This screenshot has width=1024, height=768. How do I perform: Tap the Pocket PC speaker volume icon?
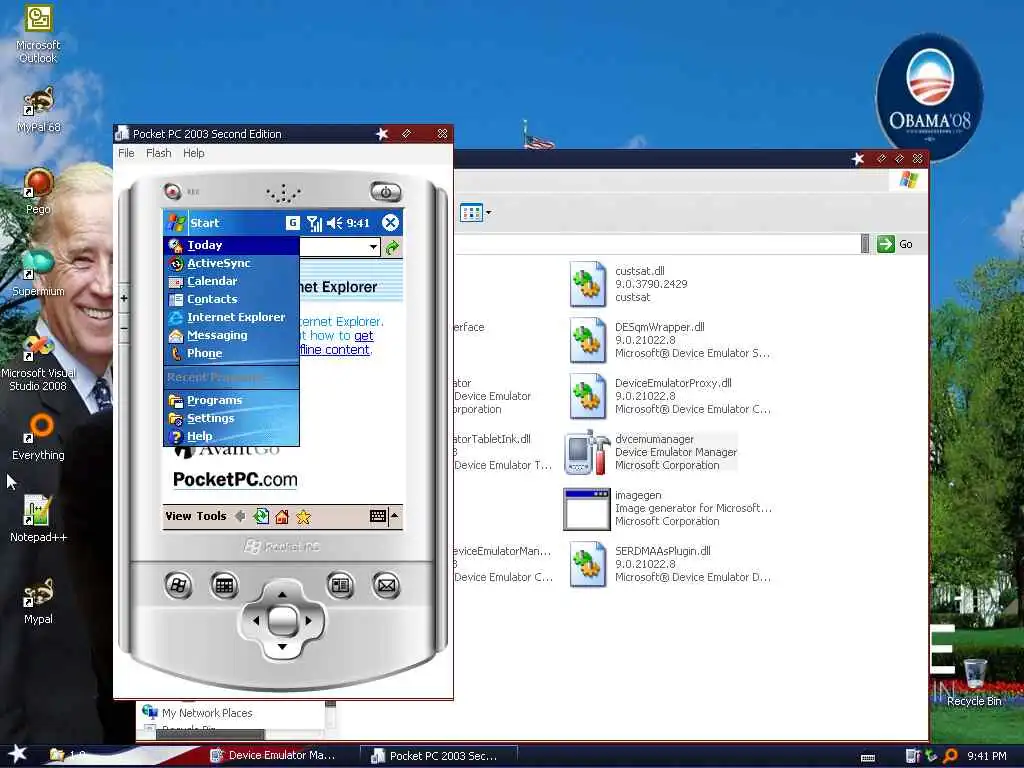pos(334,223)
